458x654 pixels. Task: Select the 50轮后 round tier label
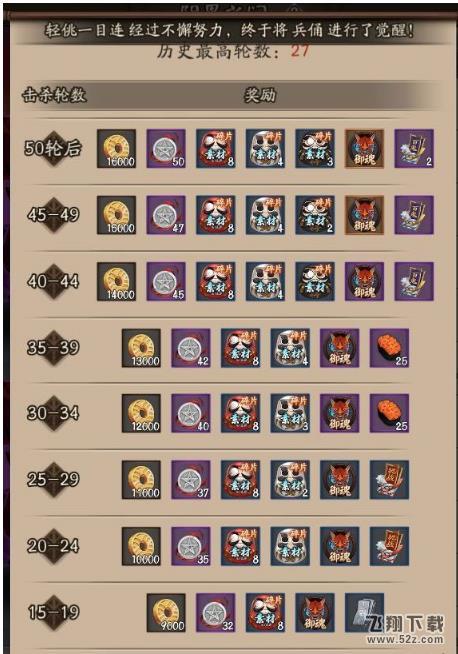tap(53, 148)
